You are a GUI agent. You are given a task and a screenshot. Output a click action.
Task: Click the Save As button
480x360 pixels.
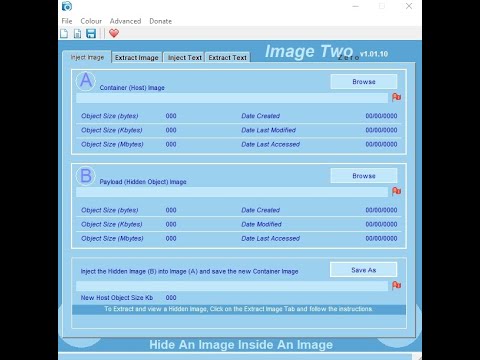[x=363, y=270]
